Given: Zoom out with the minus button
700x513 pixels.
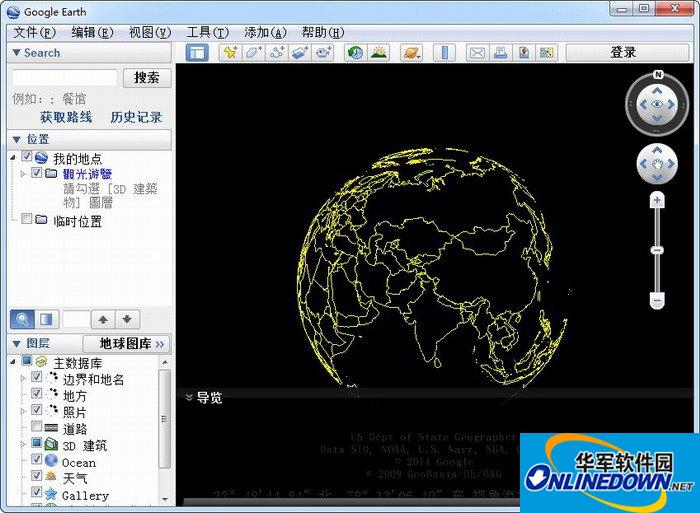Looking at the screenshot, I should pos(657,300).
